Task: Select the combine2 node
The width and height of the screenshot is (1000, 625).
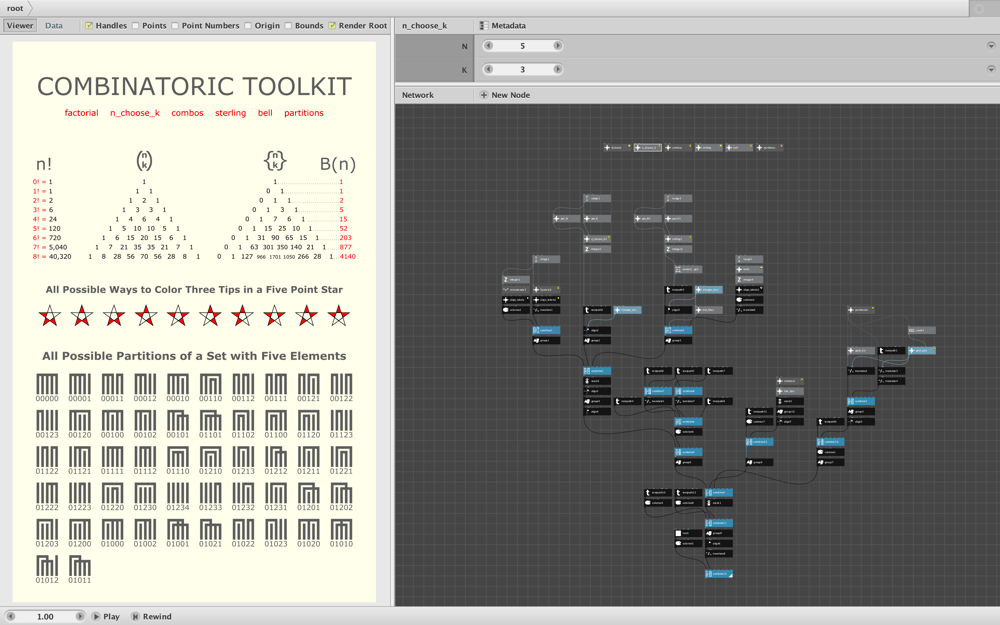Action: coord(598,371)
